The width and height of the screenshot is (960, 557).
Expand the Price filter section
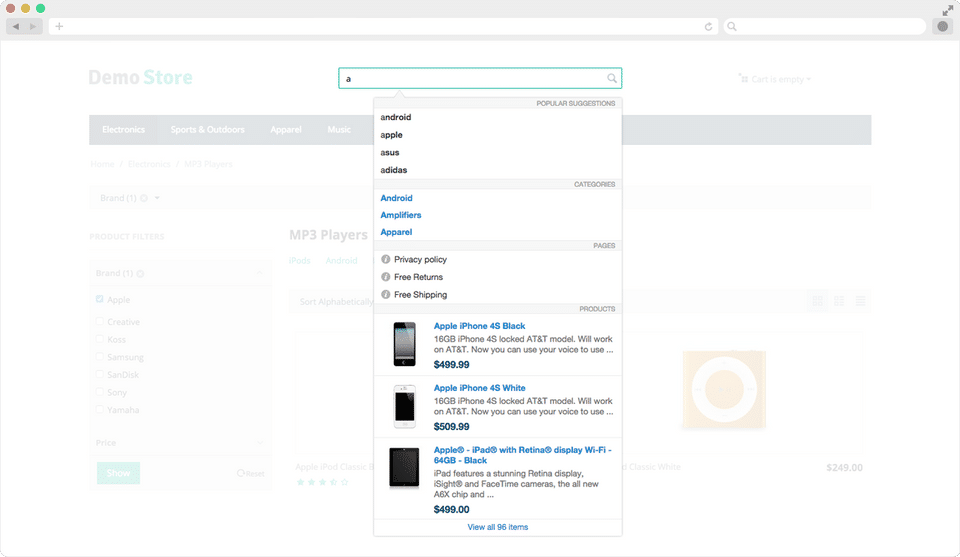coord(180,443)
